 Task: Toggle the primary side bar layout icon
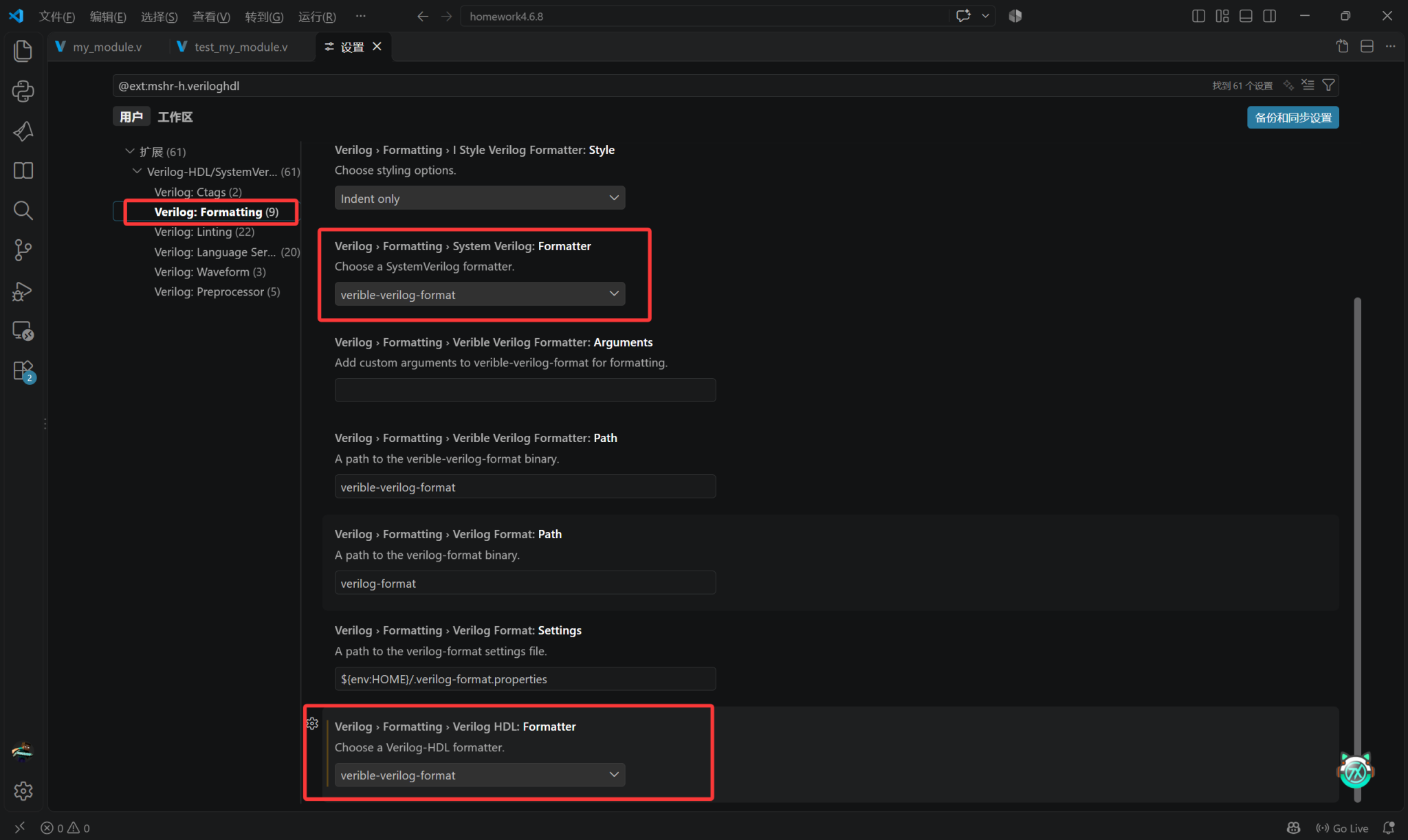[1198, 16]
